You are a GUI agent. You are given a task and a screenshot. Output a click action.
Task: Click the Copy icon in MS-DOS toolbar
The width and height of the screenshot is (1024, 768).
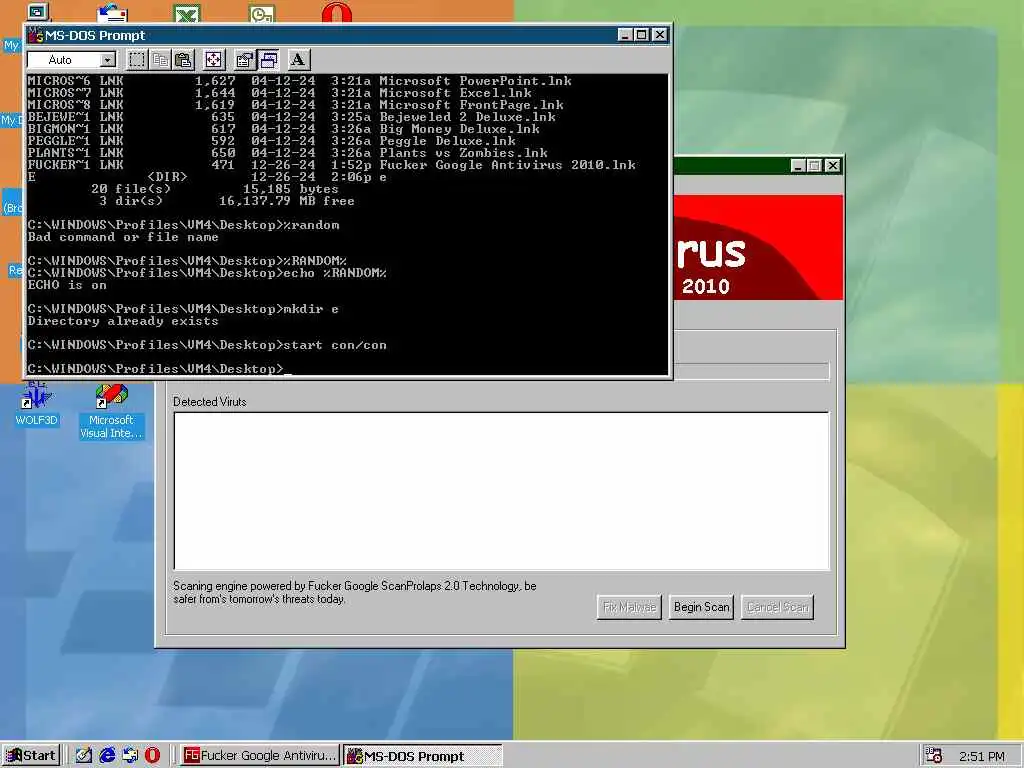click(x=160, y=60)
